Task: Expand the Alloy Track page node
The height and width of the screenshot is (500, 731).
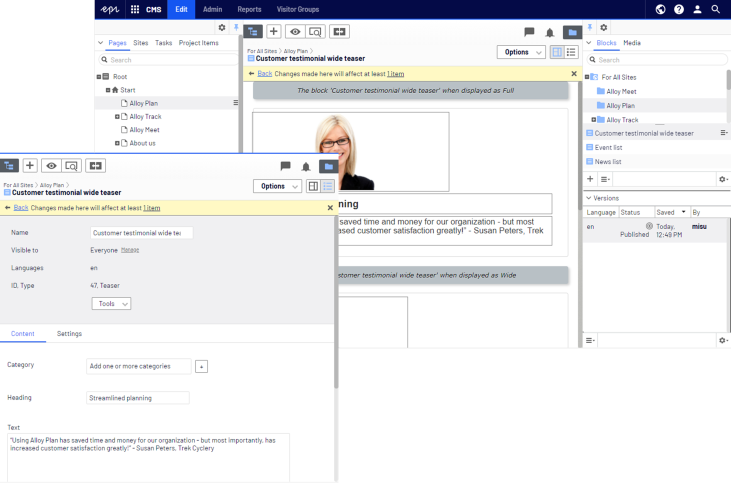Action: [117, 116]
